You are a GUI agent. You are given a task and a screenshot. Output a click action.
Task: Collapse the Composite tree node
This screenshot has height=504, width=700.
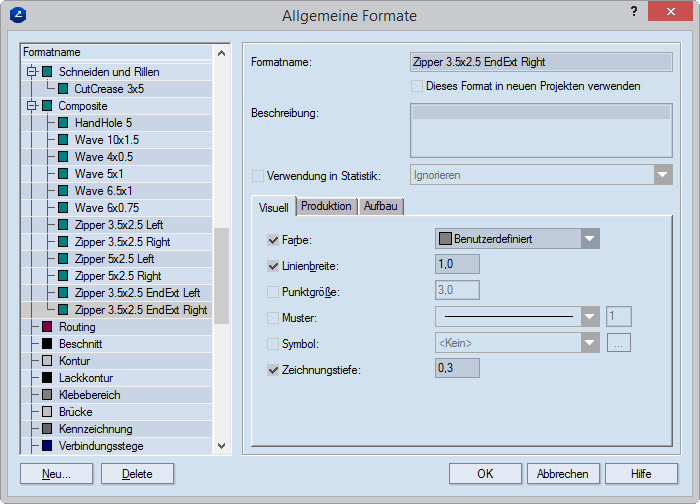click(31, 106)
